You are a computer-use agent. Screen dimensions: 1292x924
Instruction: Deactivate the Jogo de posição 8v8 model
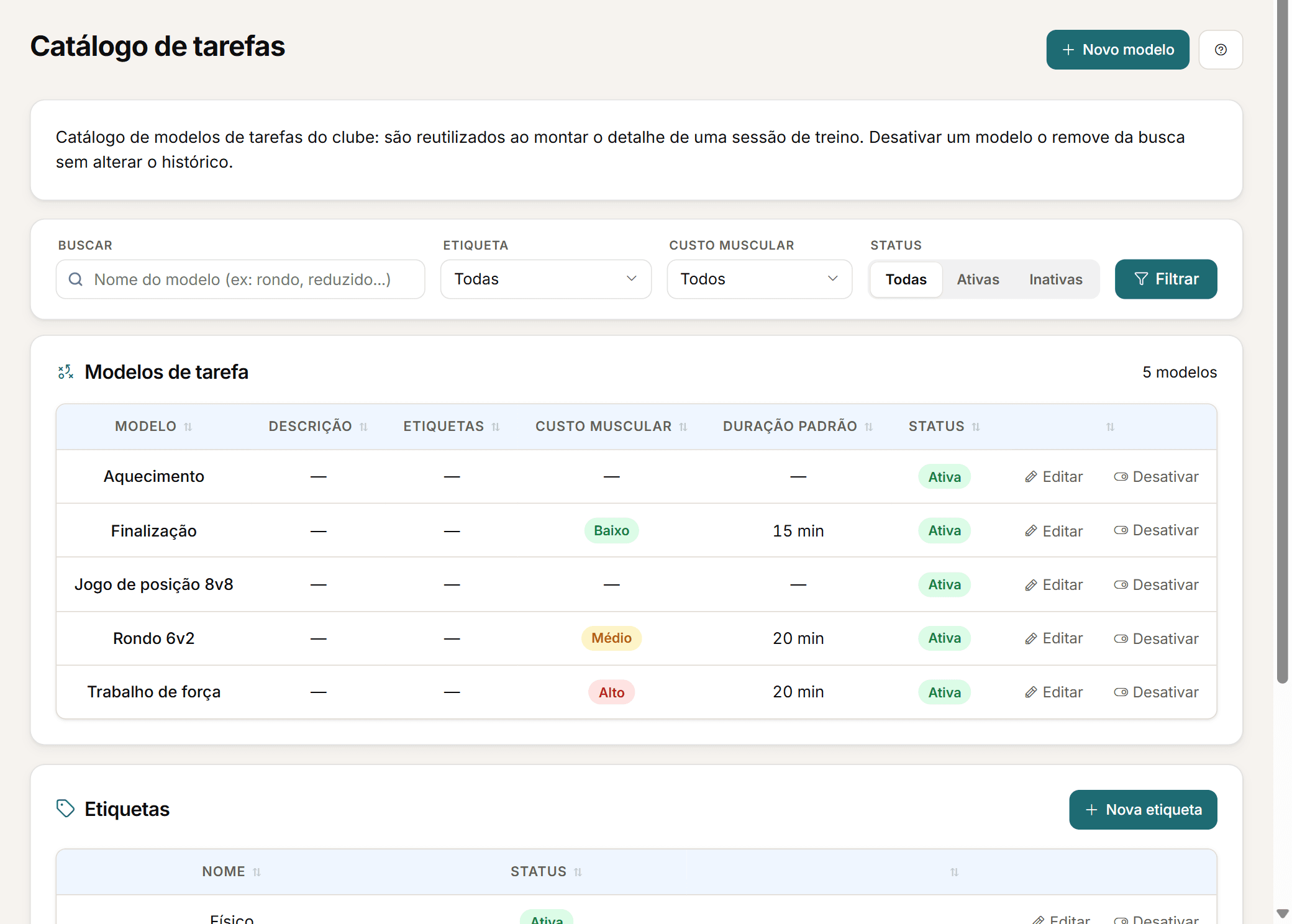click(x=1156, y=585)
